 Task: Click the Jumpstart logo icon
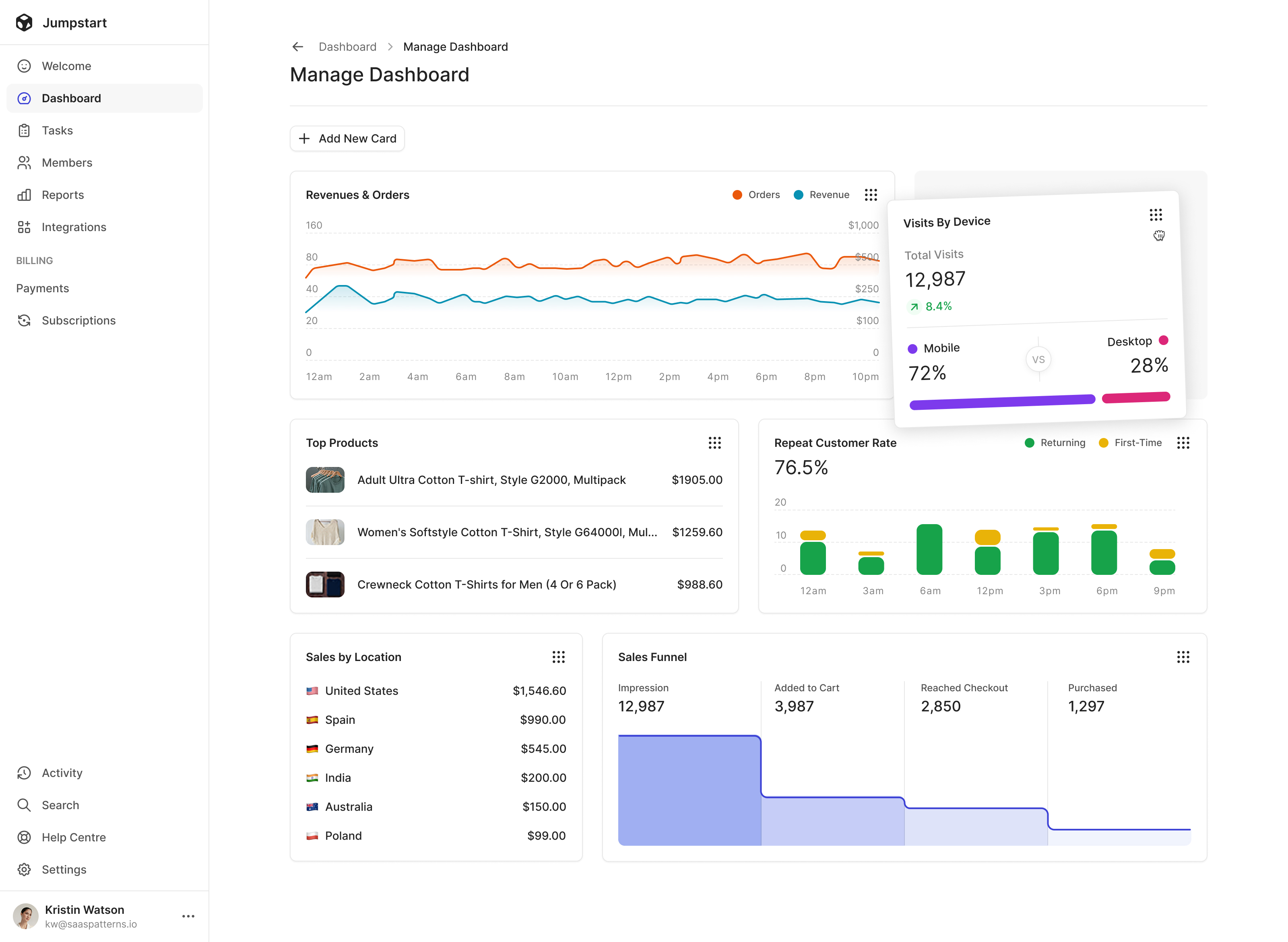click(24, 23)
